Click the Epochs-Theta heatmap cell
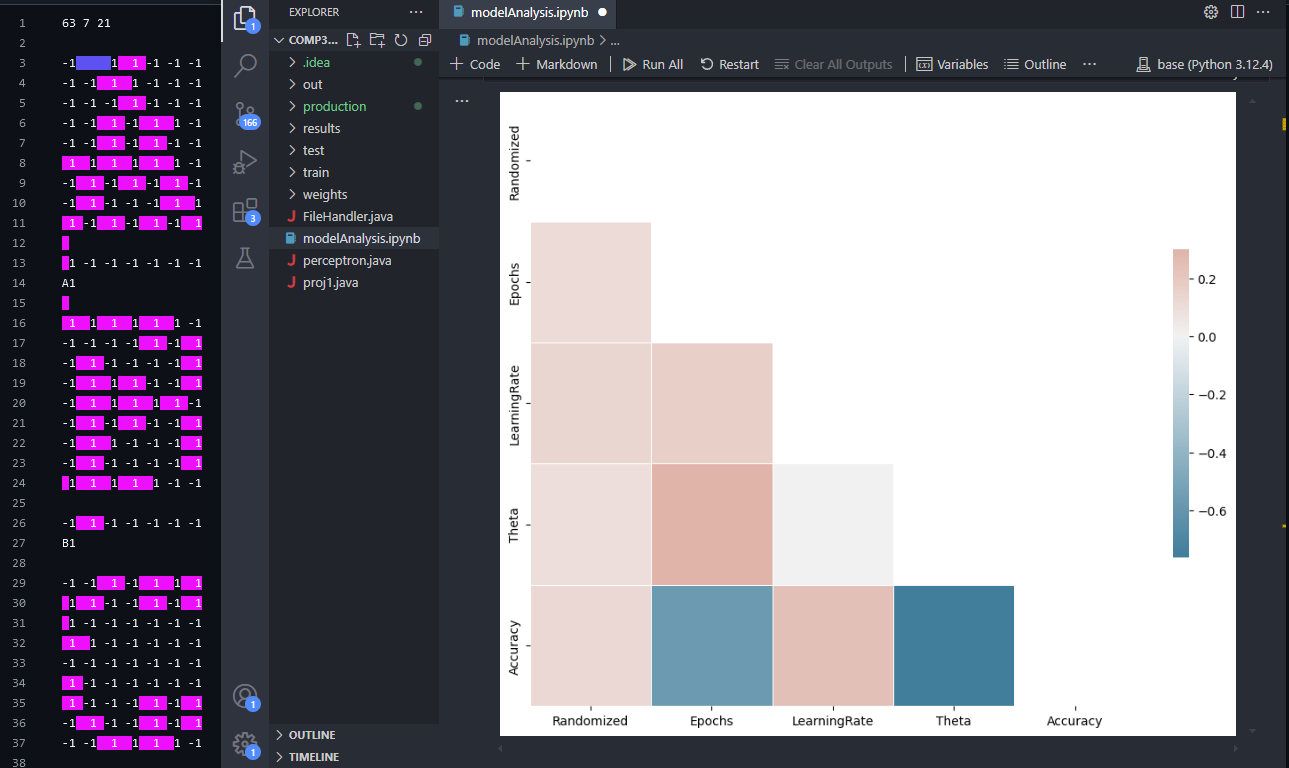This screenshot has width=1289, height=768. click(712, 524)
